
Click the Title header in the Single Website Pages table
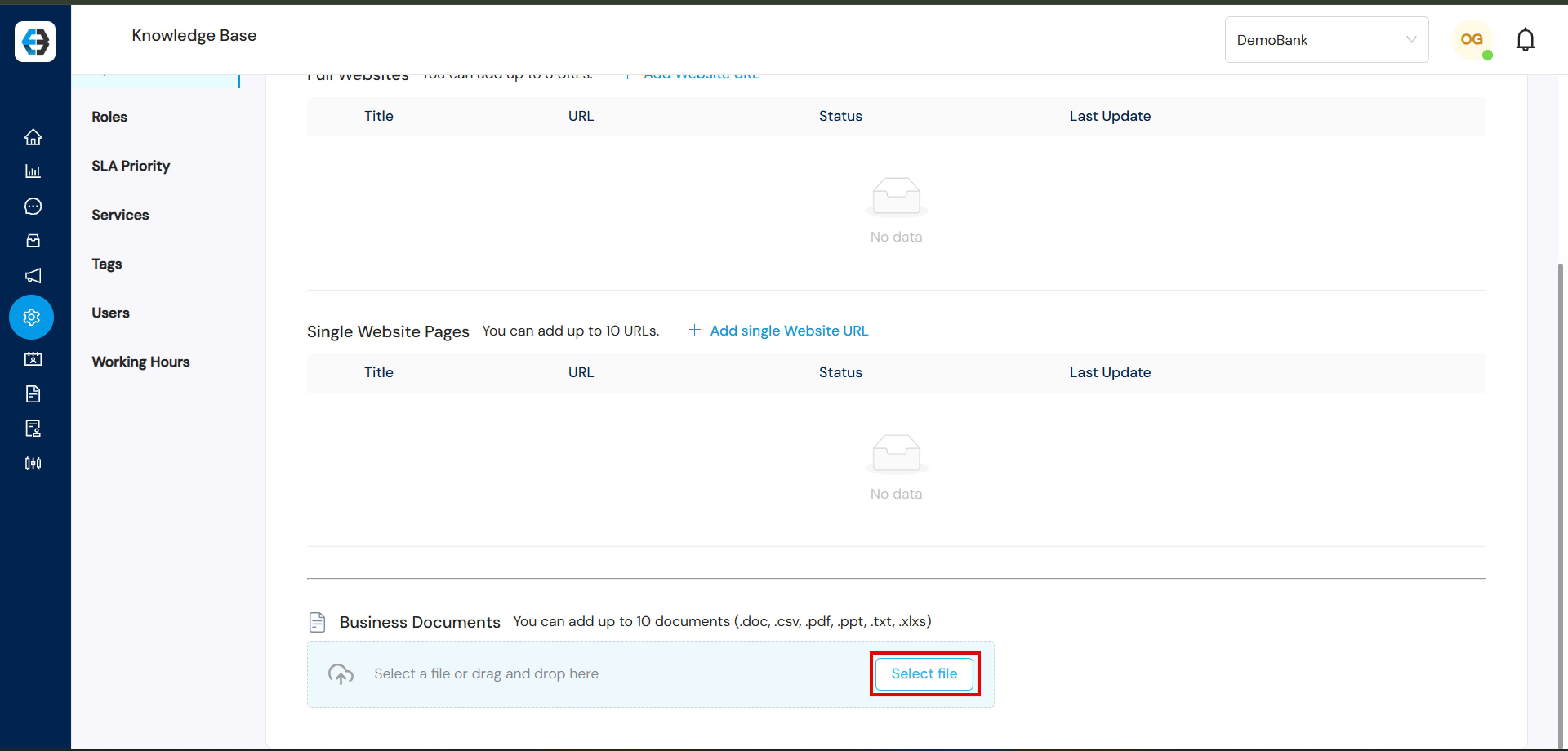pyautogui.click(x=379, y=372)
